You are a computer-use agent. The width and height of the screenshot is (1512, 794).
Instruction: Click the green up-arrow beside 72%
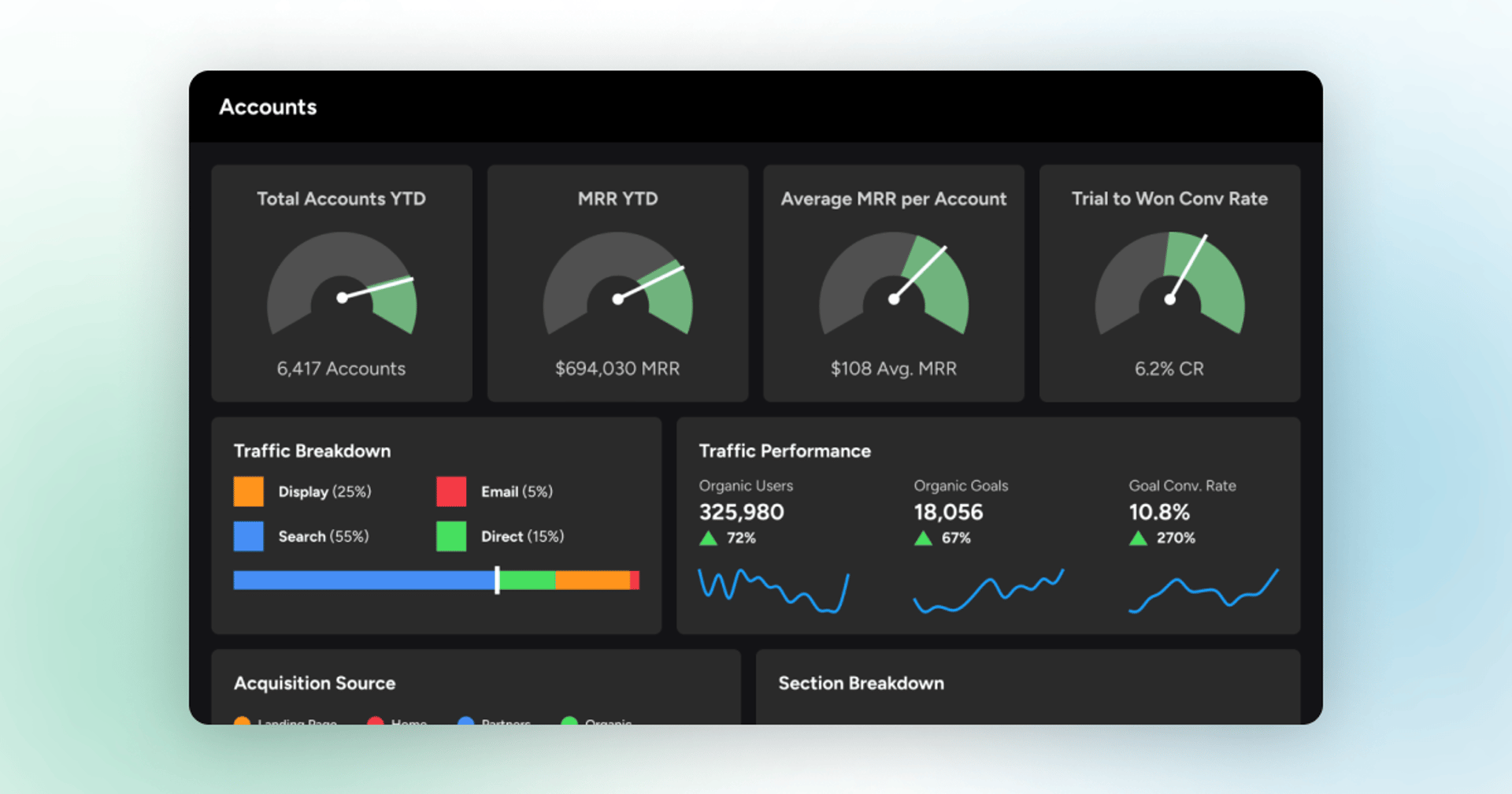[707, 538]
